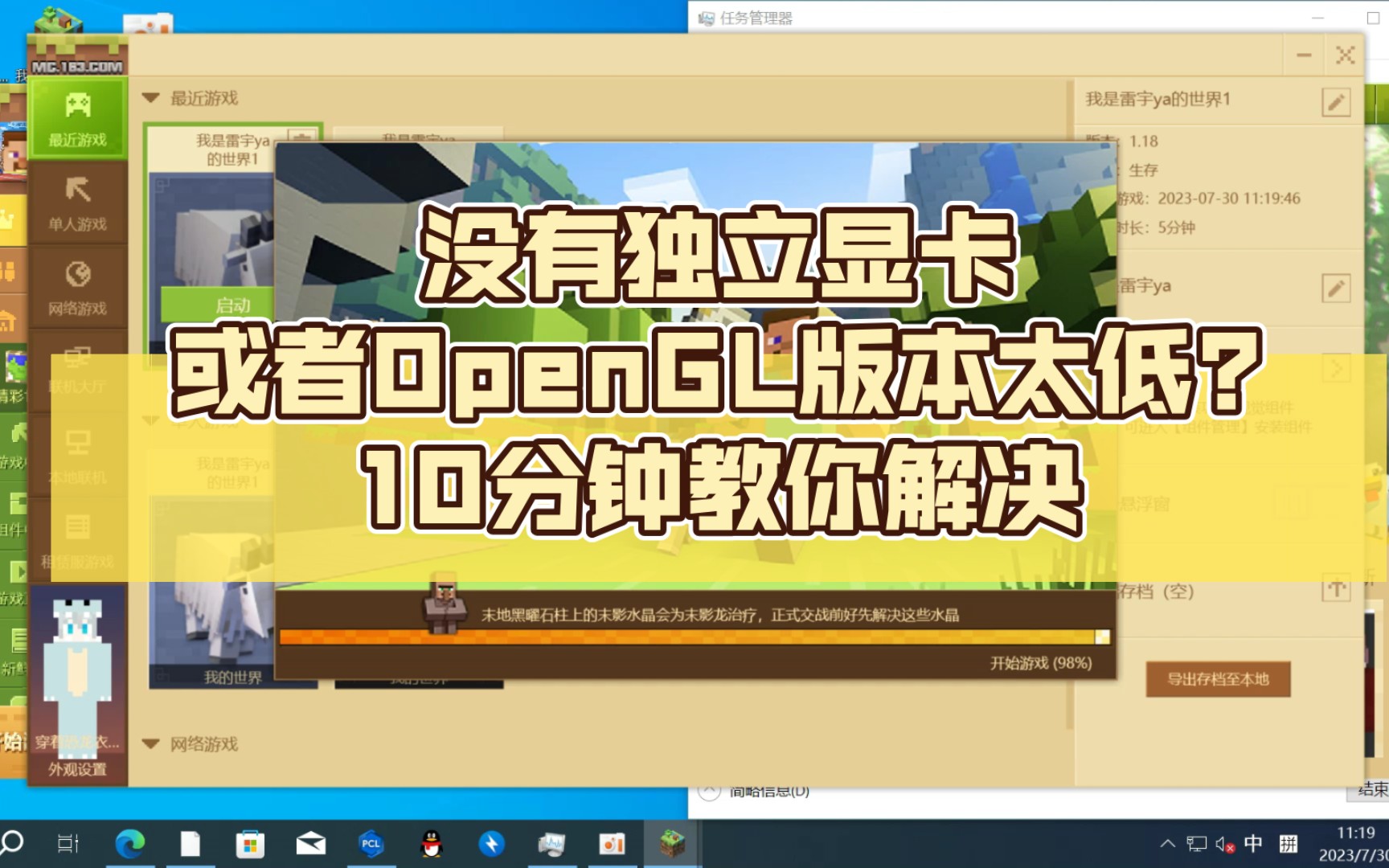
Task: Select the 我是雷宇ya的世界1 world card
Action: tap(233, 245)
